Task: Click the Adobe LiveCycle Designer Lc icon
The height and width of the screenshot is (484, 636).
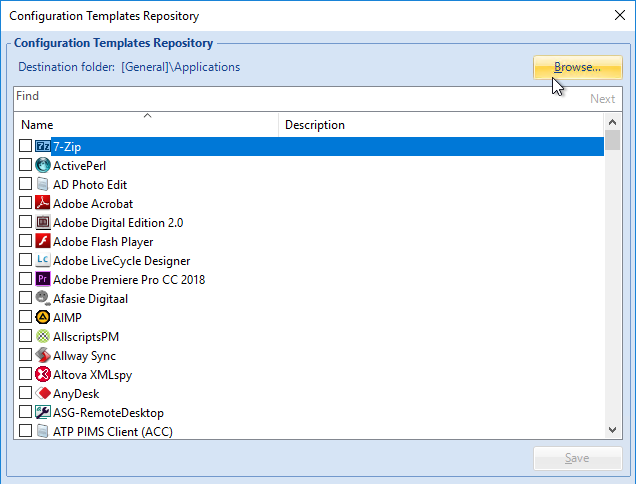Action: [x=43, y=260]
